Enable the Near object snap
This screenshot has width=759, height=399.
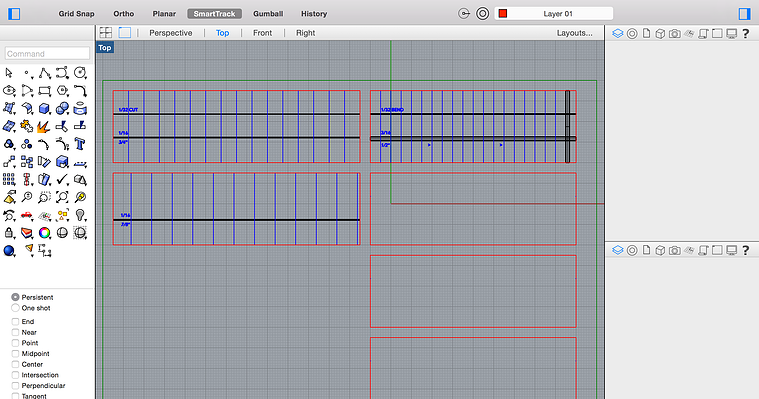pos(15,332)
